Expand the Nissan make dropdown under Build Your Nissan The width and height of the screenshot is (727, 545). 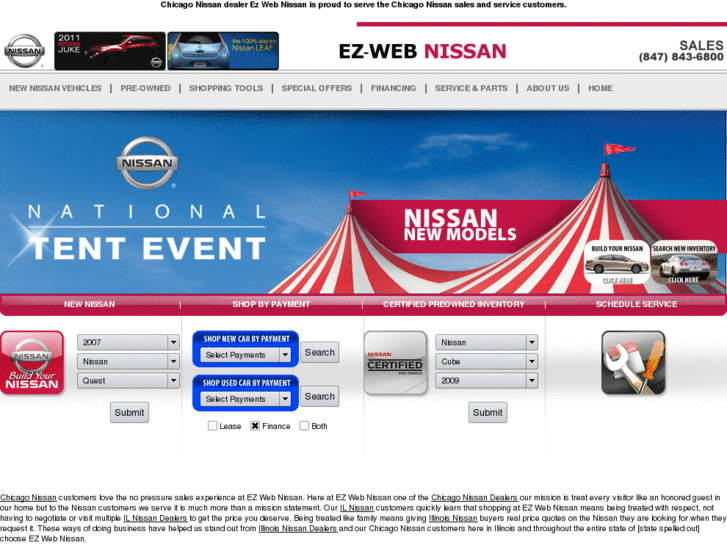coord(128,361)
